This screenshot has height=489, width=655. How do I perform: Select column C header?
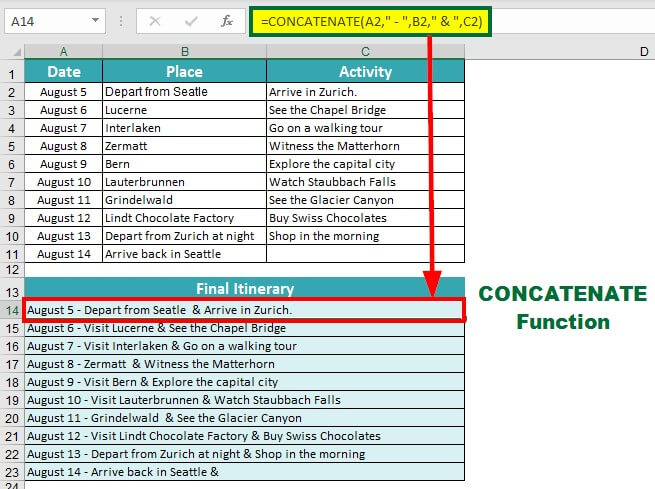[366, 51]
